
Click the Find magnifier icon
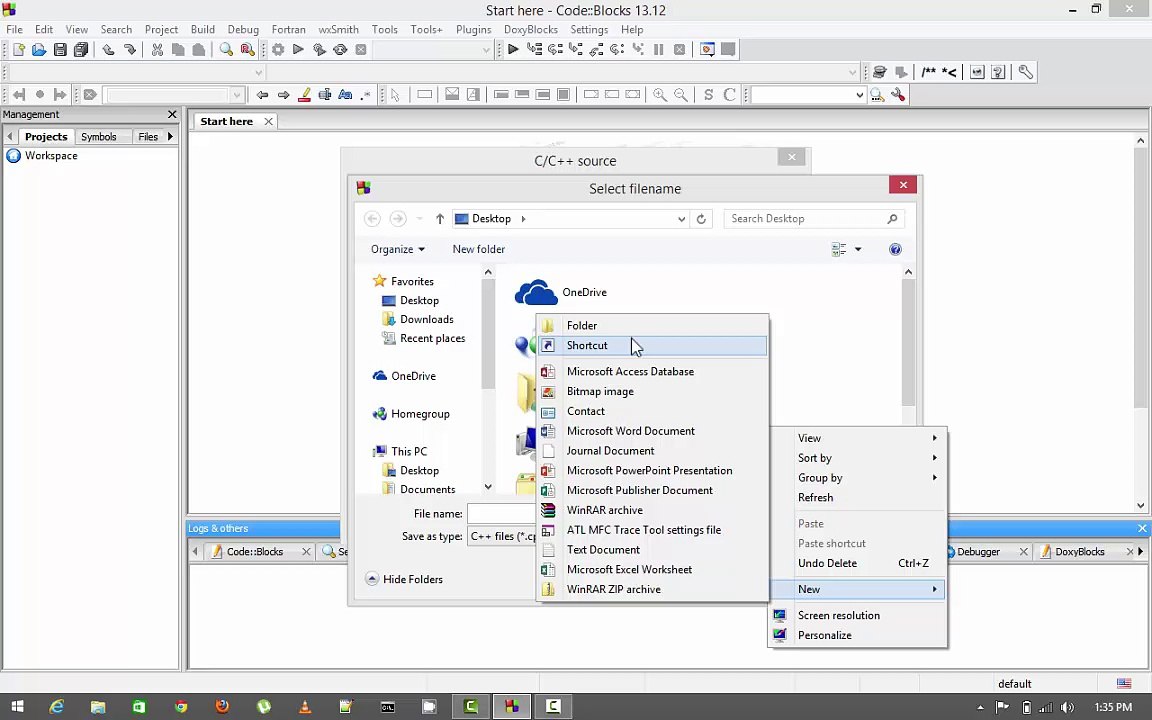226,49
